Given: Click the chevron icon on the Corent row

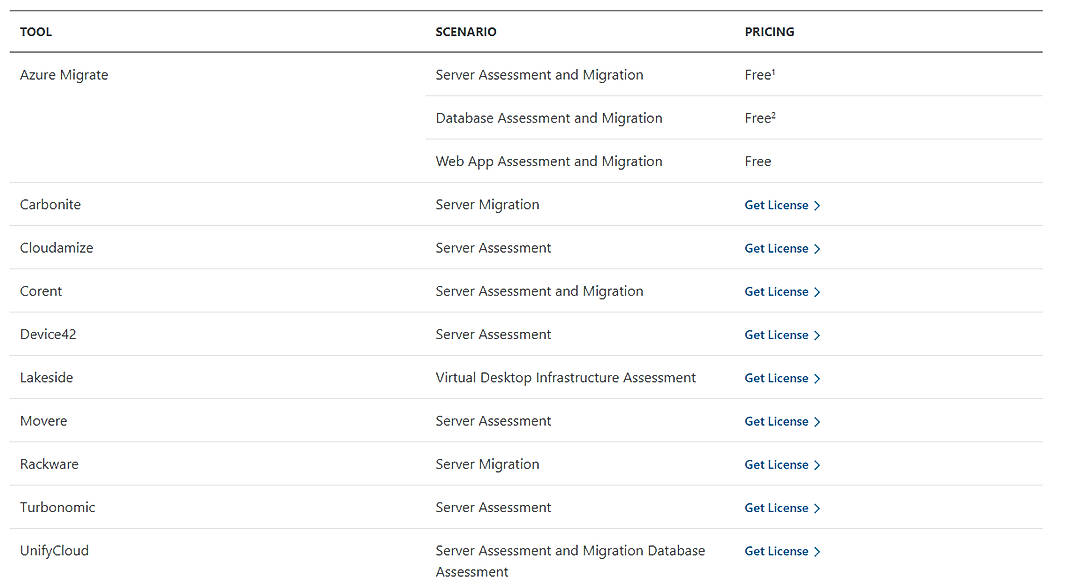Looking at the screenshot, I should coord(817,291).
